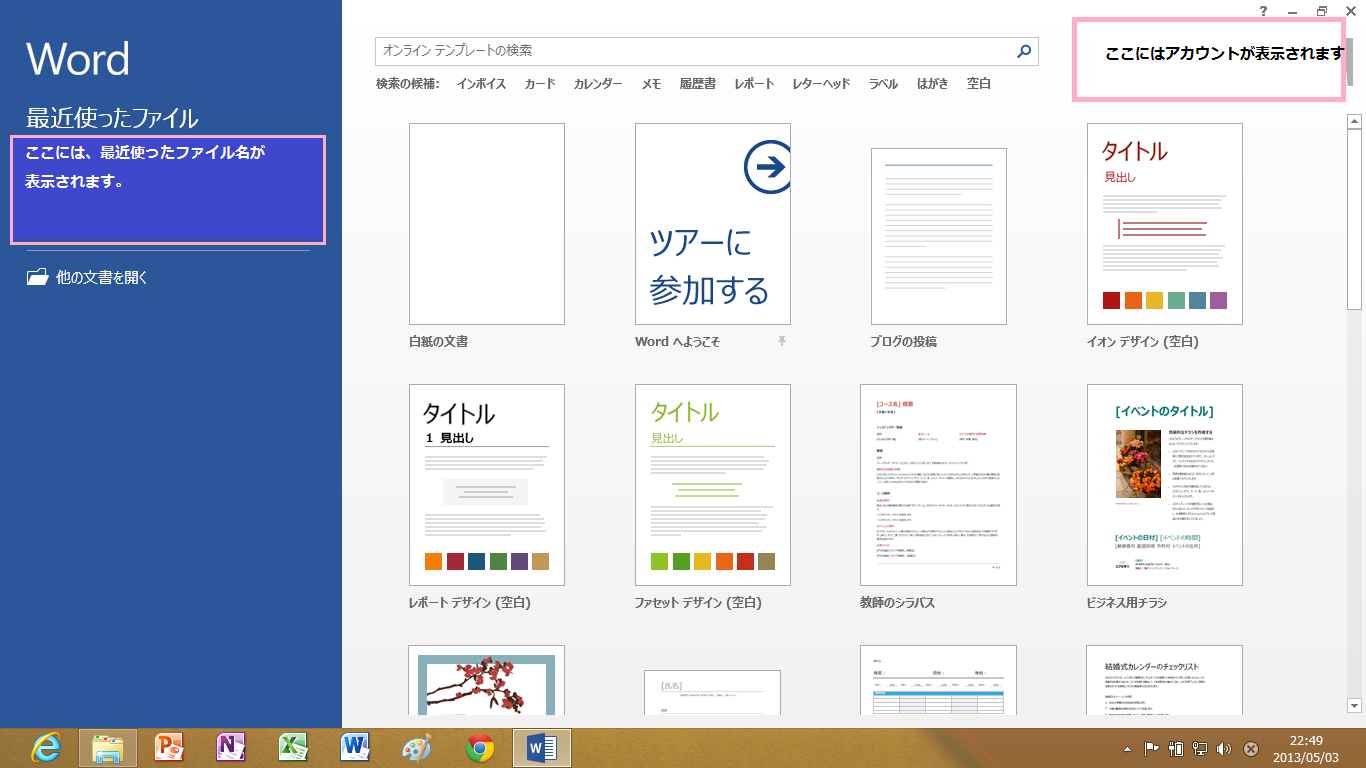Open the 教師のシラバス template

tap(939, 485)
